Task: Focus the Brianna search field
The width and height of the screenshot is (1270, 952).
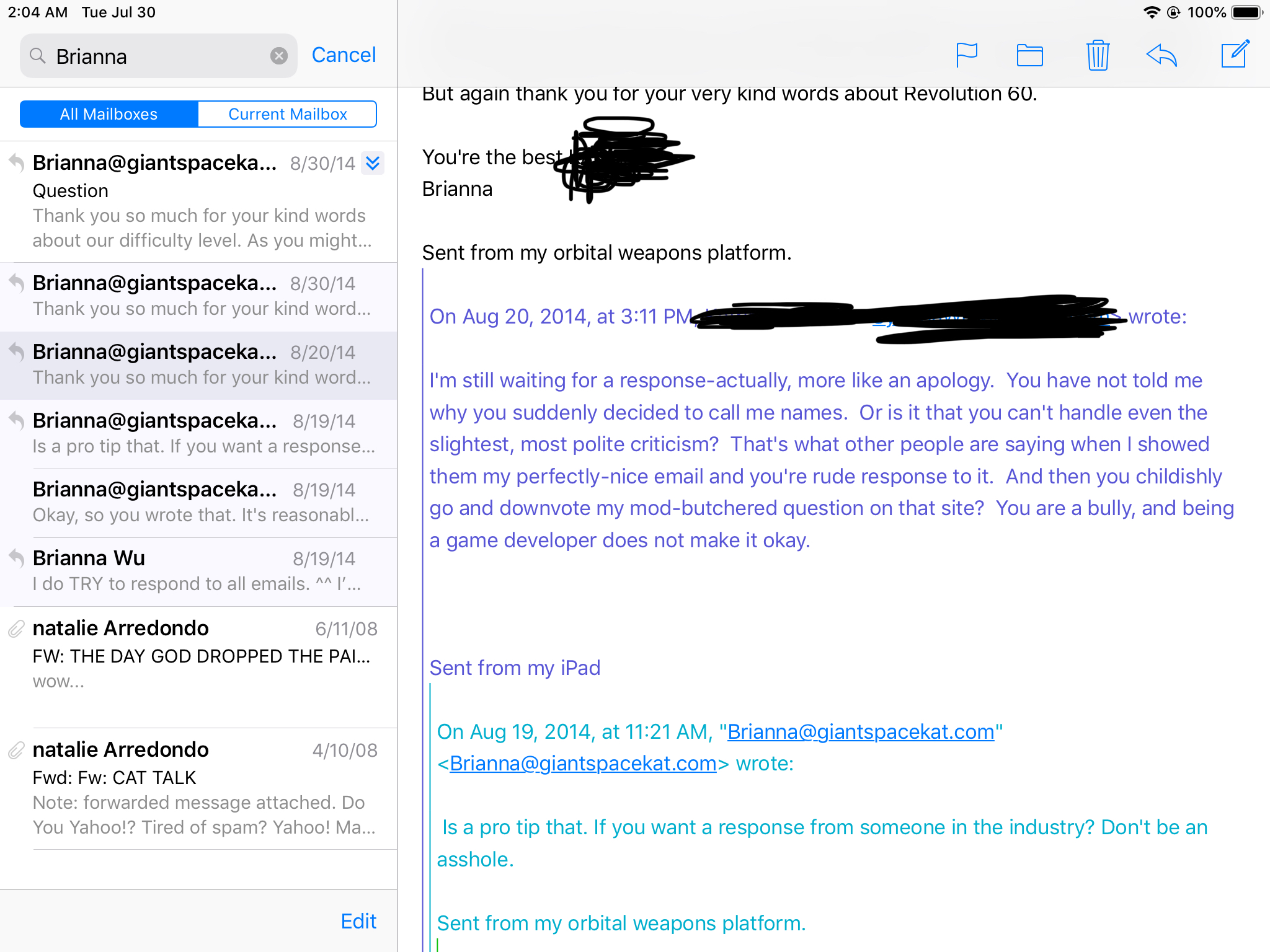Action: click(x=159, y=56)
